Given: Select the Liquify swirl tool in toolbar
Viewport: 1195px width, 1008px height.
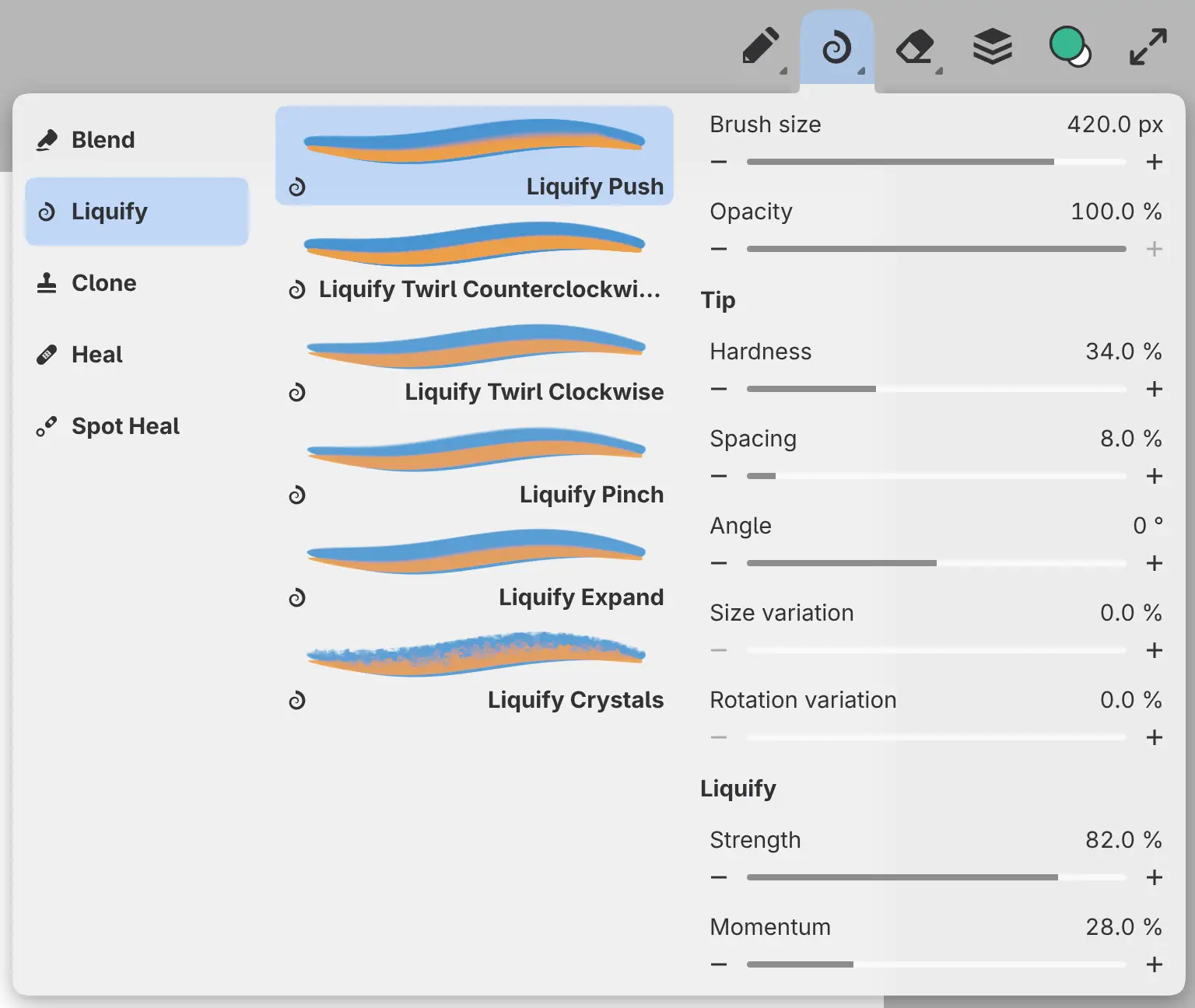Looking at the screenshot, I should (x=837, y=47).
